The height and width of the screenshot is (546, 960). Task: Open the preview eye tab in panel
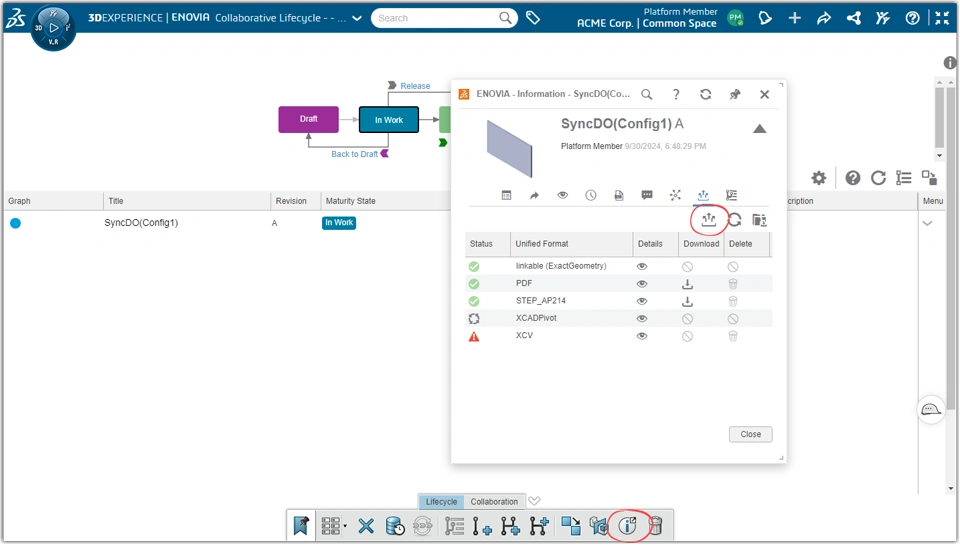click(x=562, y=195)
